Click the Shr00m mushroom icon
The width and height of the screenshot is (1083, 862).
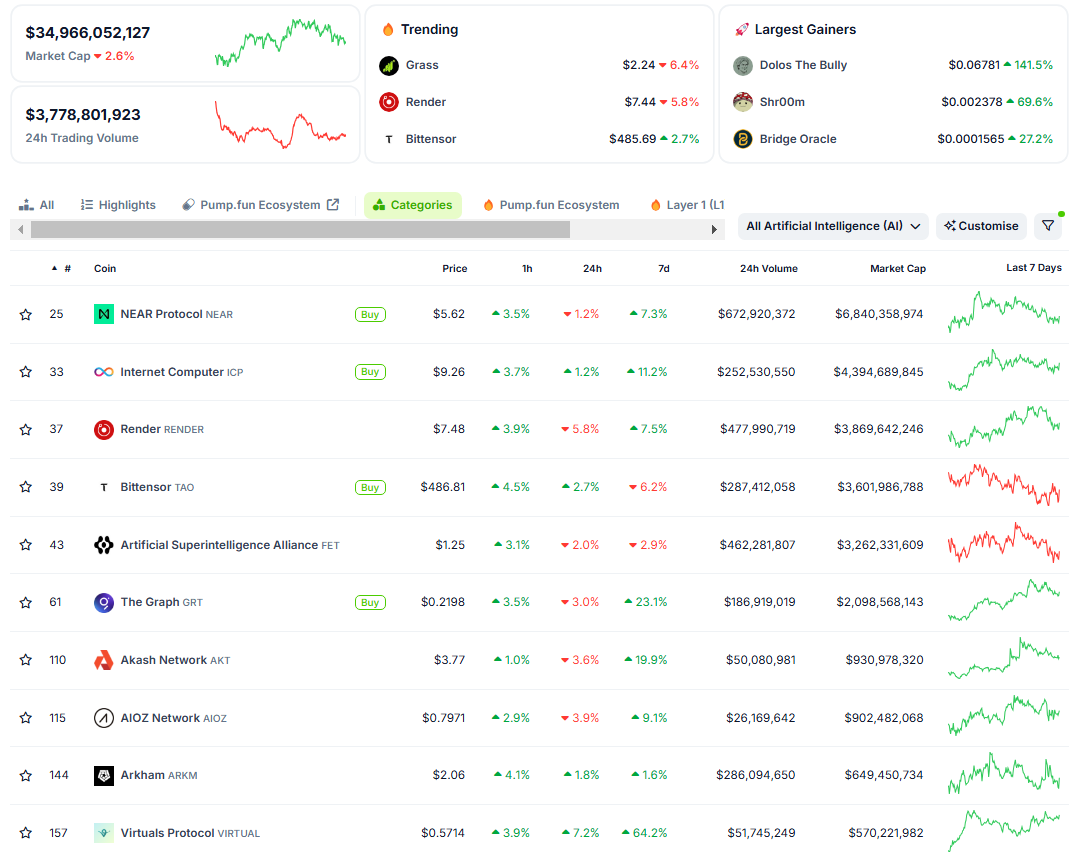[x=742, y=102]
